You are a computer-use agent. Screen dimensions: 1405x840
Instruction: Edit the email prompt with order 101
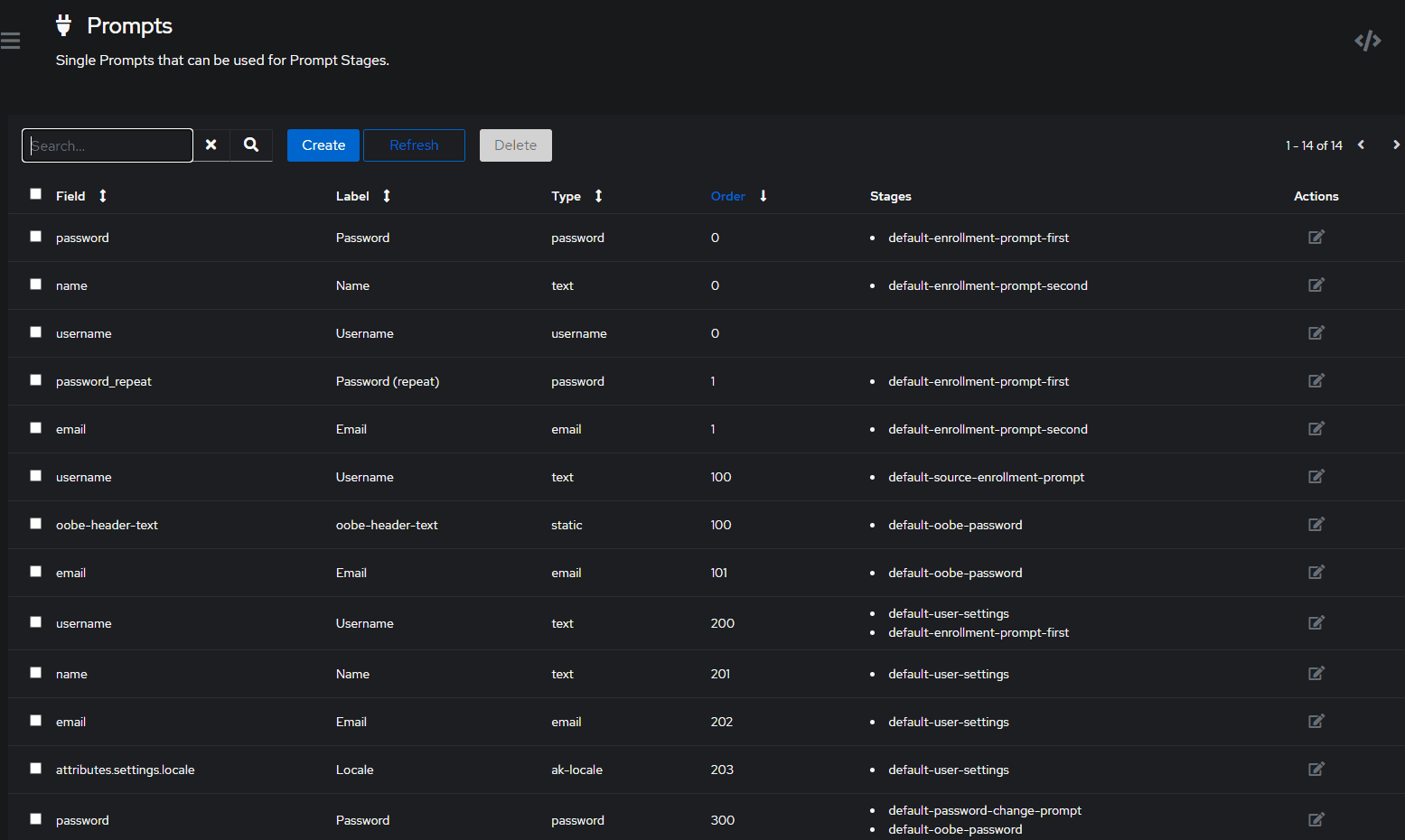pos(1316,572)
